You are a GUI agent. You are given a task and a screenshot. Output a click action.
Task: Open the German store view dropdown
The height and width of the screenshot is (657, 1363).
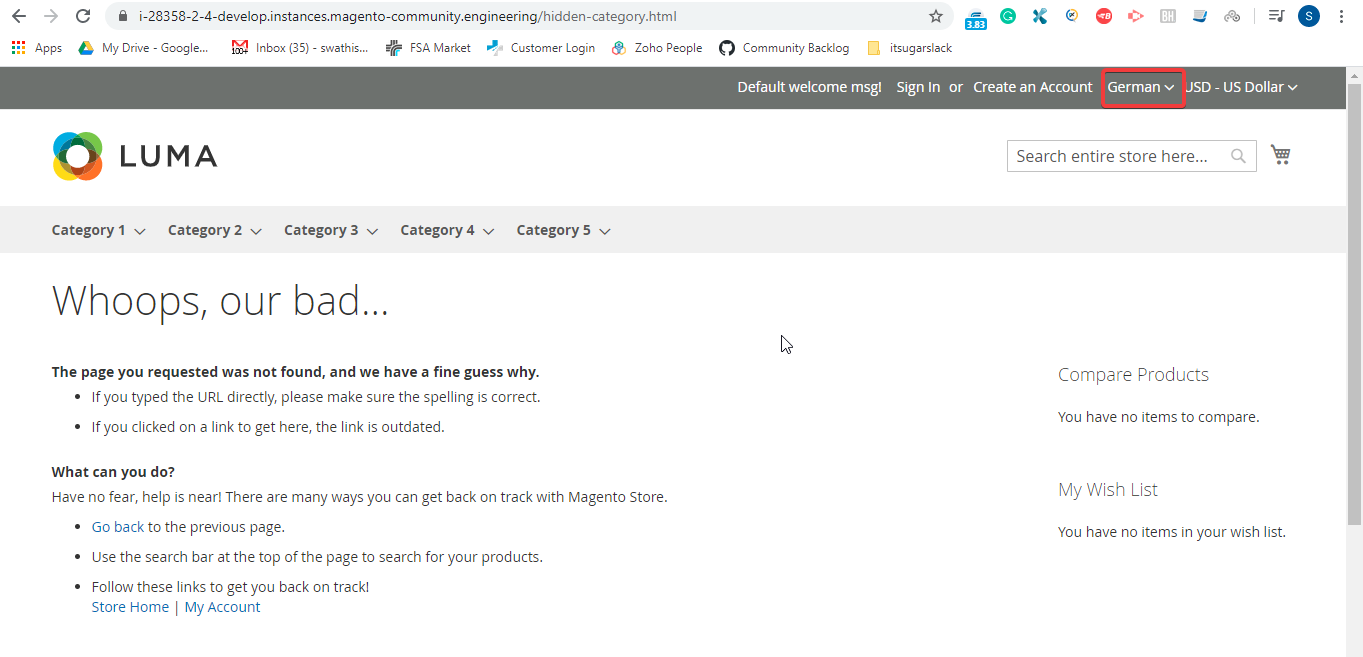click(x=1141, y=87)
